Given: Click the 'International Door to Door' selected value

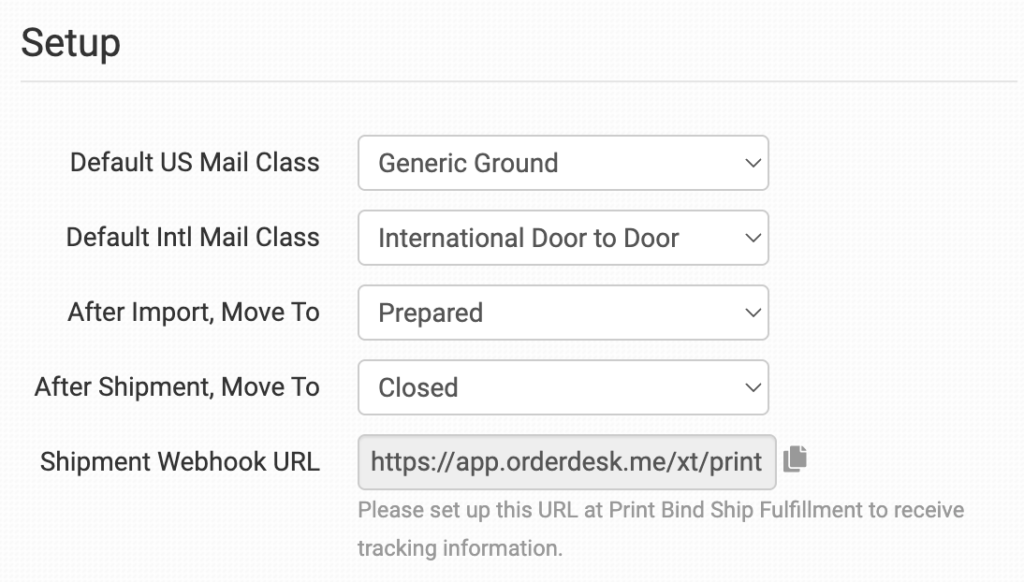Looking at the screenshot, I should click(x=528, y=238).
